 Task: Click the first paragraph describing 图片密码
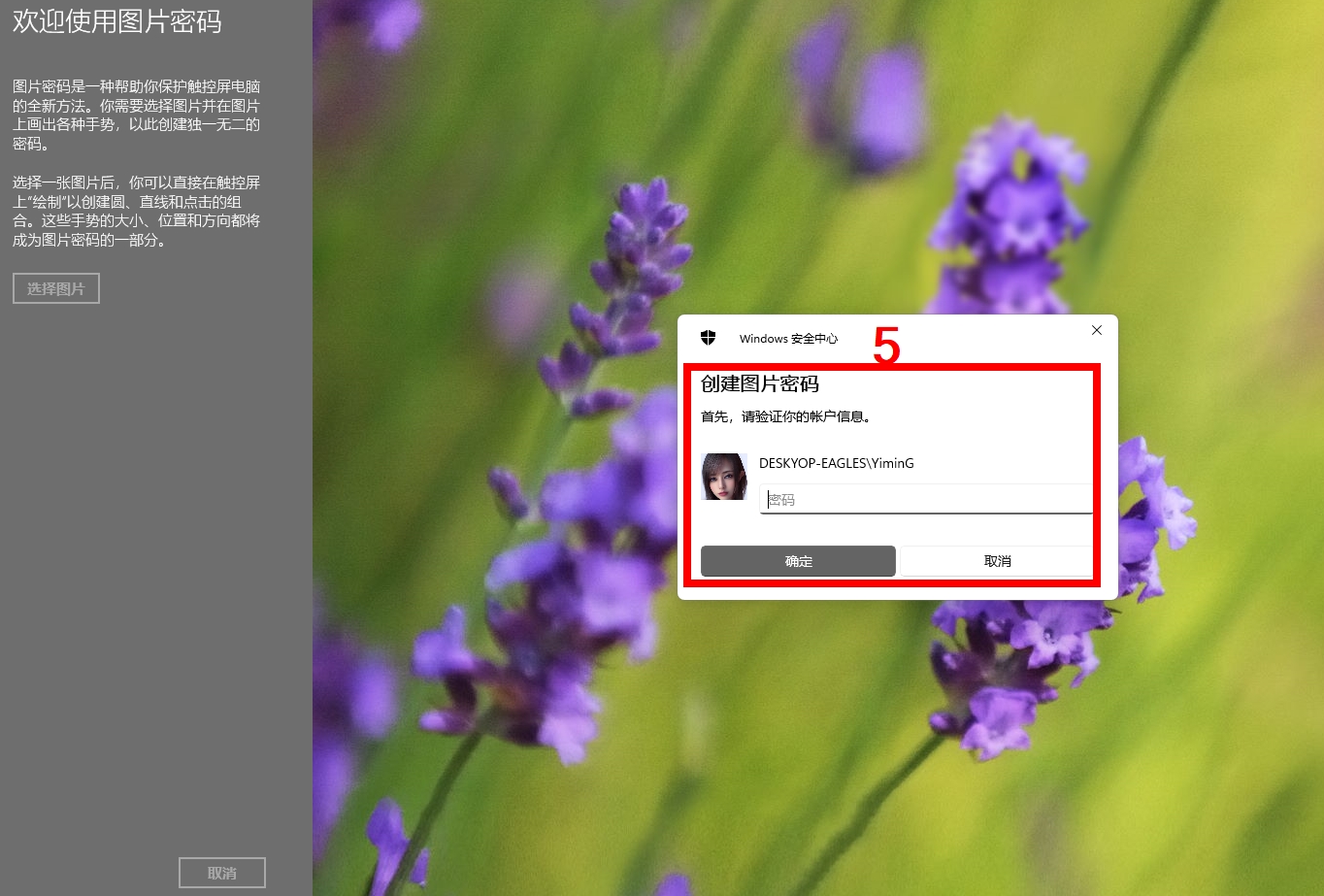(x=136, y=116)
